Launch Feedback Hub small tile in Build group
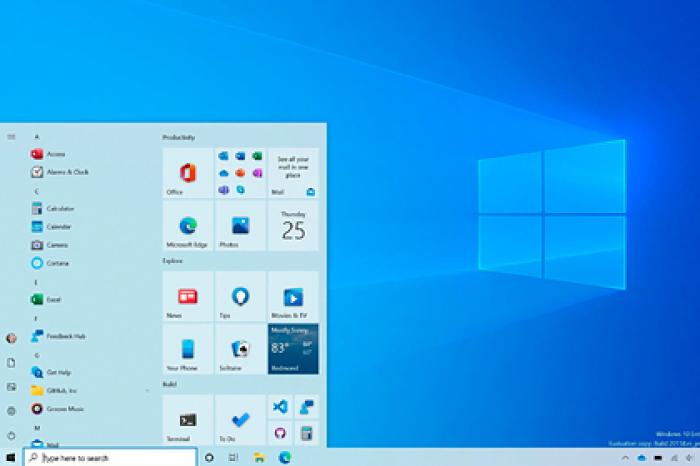The image size is (700, 466). pos(307,407)
